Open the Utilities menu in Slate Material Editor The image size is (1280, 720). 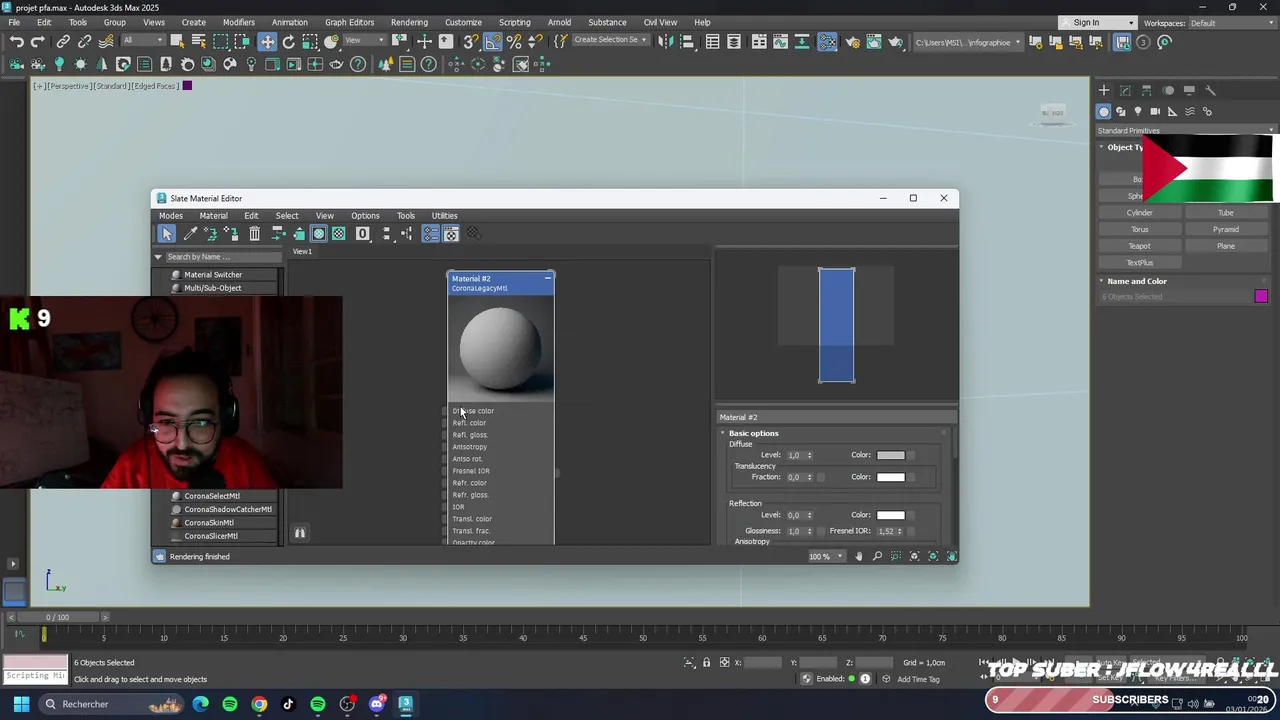[444, 216]
